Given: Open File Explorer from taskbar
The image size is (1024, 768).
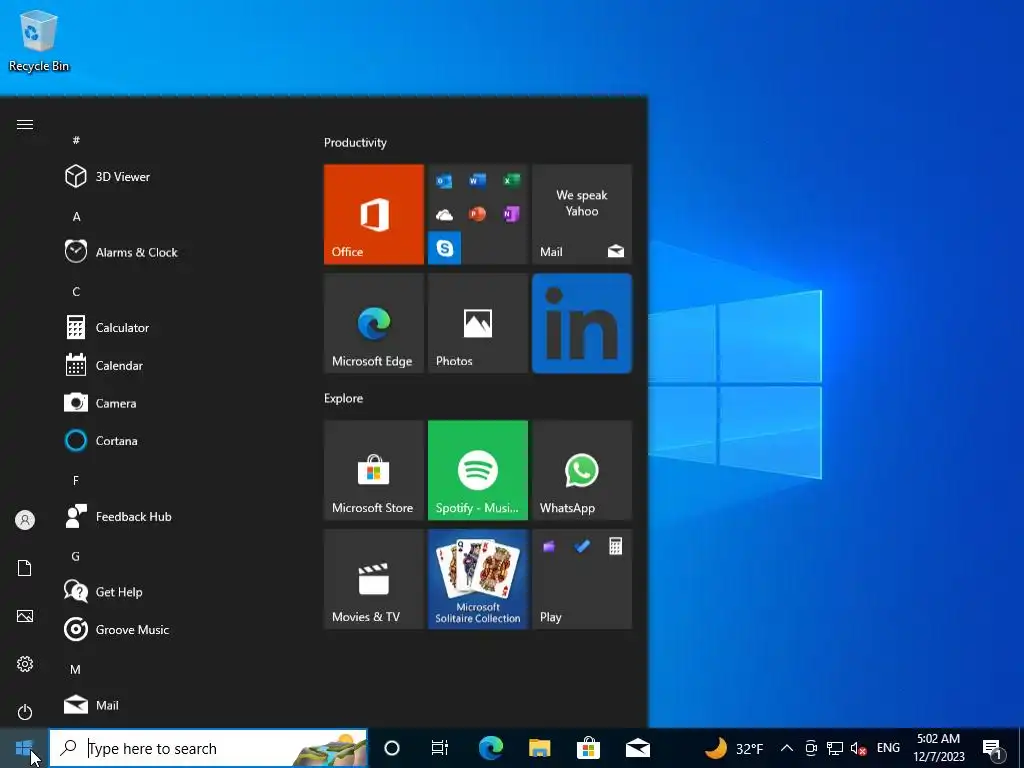Looking at the screenshot, I should 540,748.
